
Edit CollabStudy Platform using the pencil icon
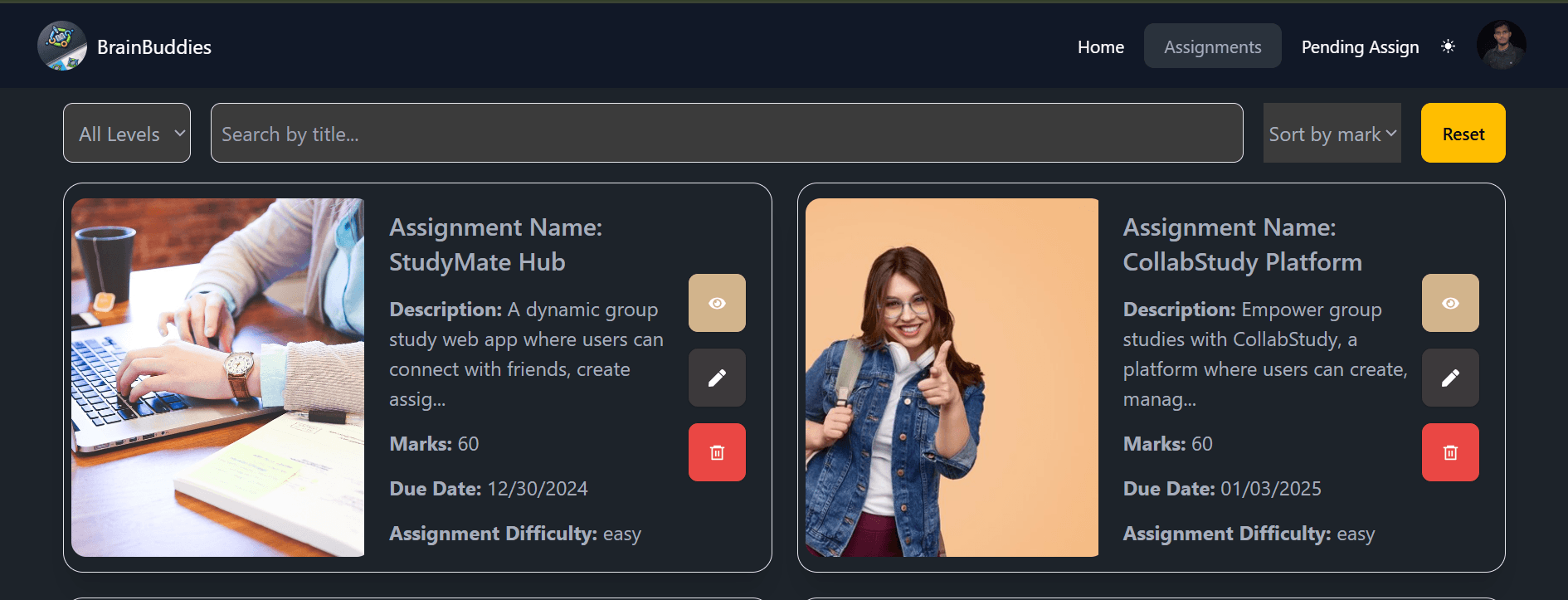coord(1450,378)
